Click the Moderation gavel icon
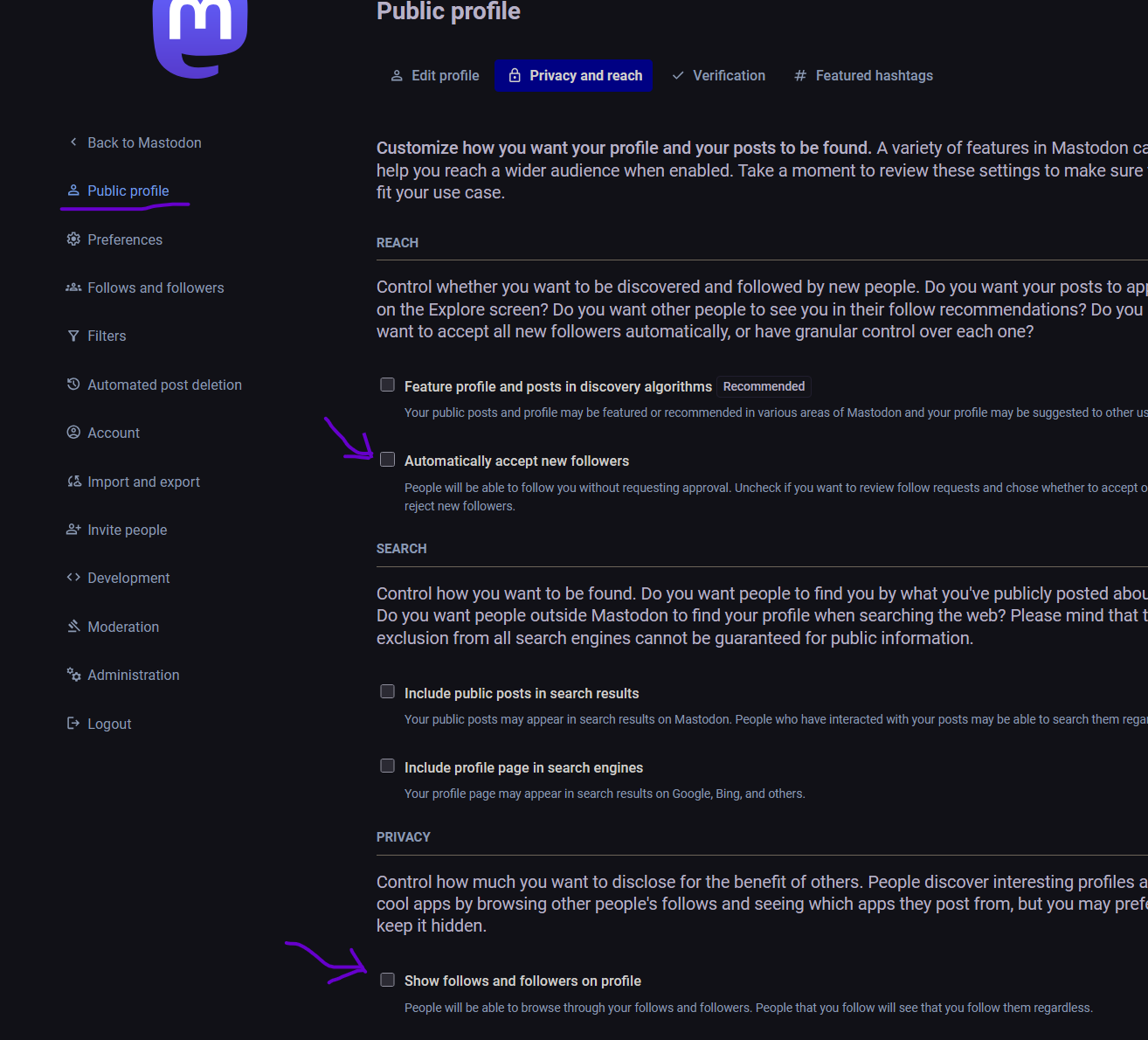The image size is (1148, 1040). pyautogui.click(x=73, y=627)
